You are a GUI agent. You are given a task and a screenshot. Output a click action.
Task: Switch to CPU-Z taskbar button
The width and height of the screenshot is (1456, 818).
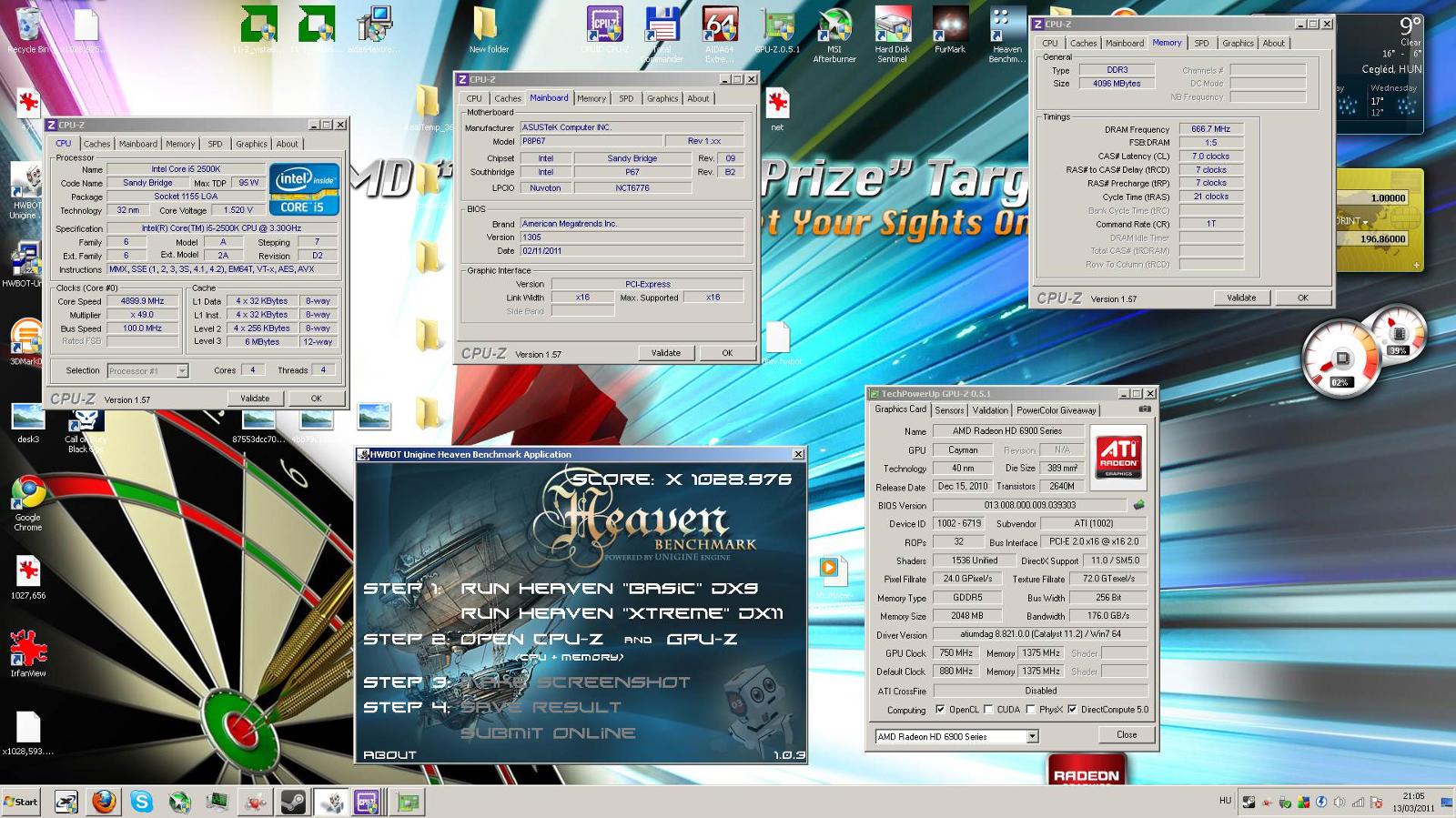click(367, 802)
